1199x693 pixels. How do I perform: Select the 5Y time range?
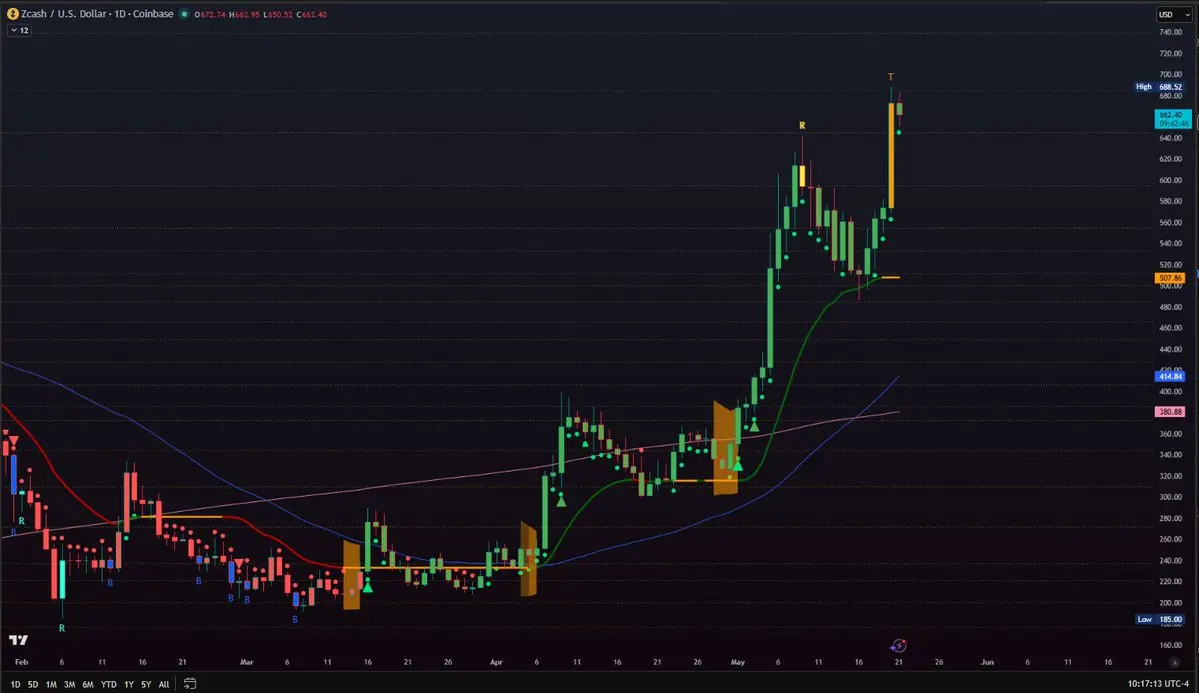tap(146, 685)
